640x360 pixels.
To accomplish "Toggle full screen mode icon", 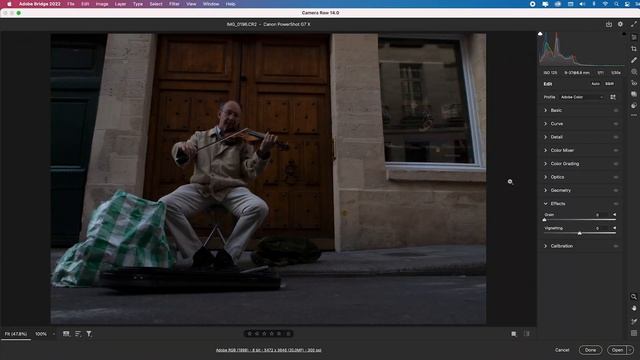I will (x=633, y=24).
